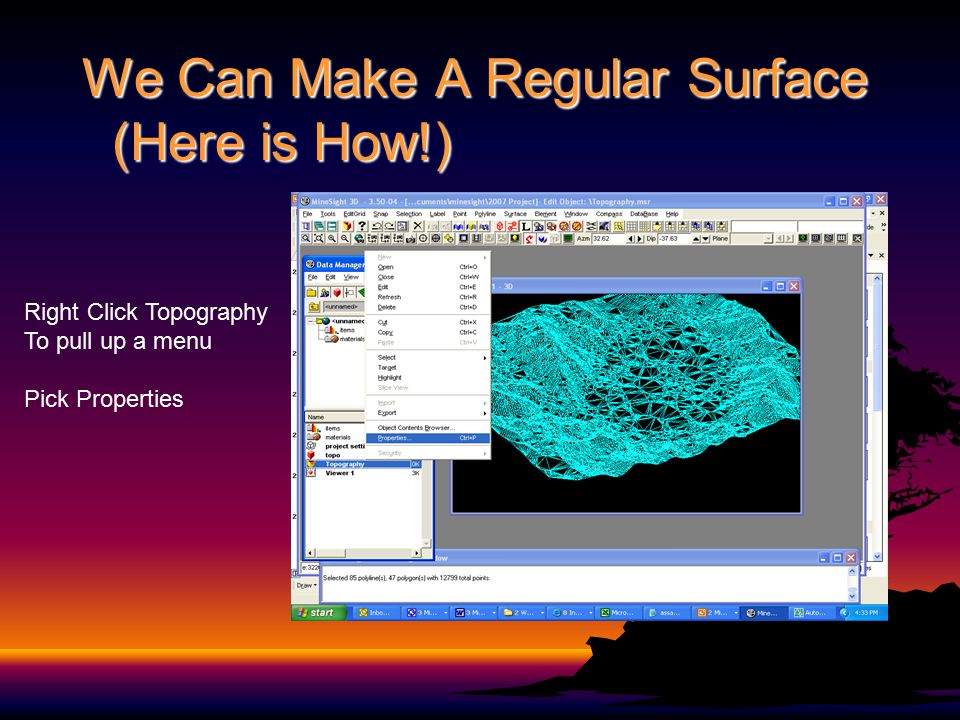Click the people icon in Data Manager toolbar
Image resolution: width=960 pixels, height=720 pixels.
(x=324, y=293)
